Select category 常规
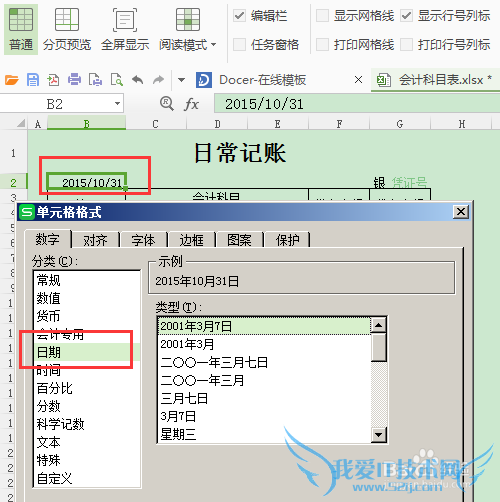 pyautogui.click(x=87, y=280)
